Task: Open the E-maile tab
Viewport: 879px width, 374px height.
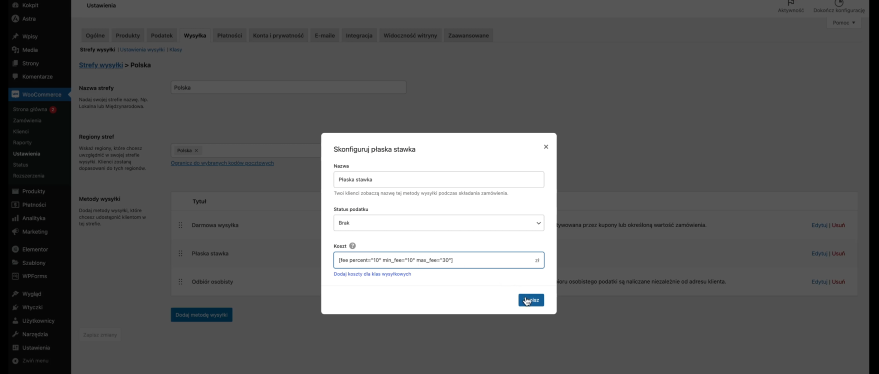Action: [325, 35]
